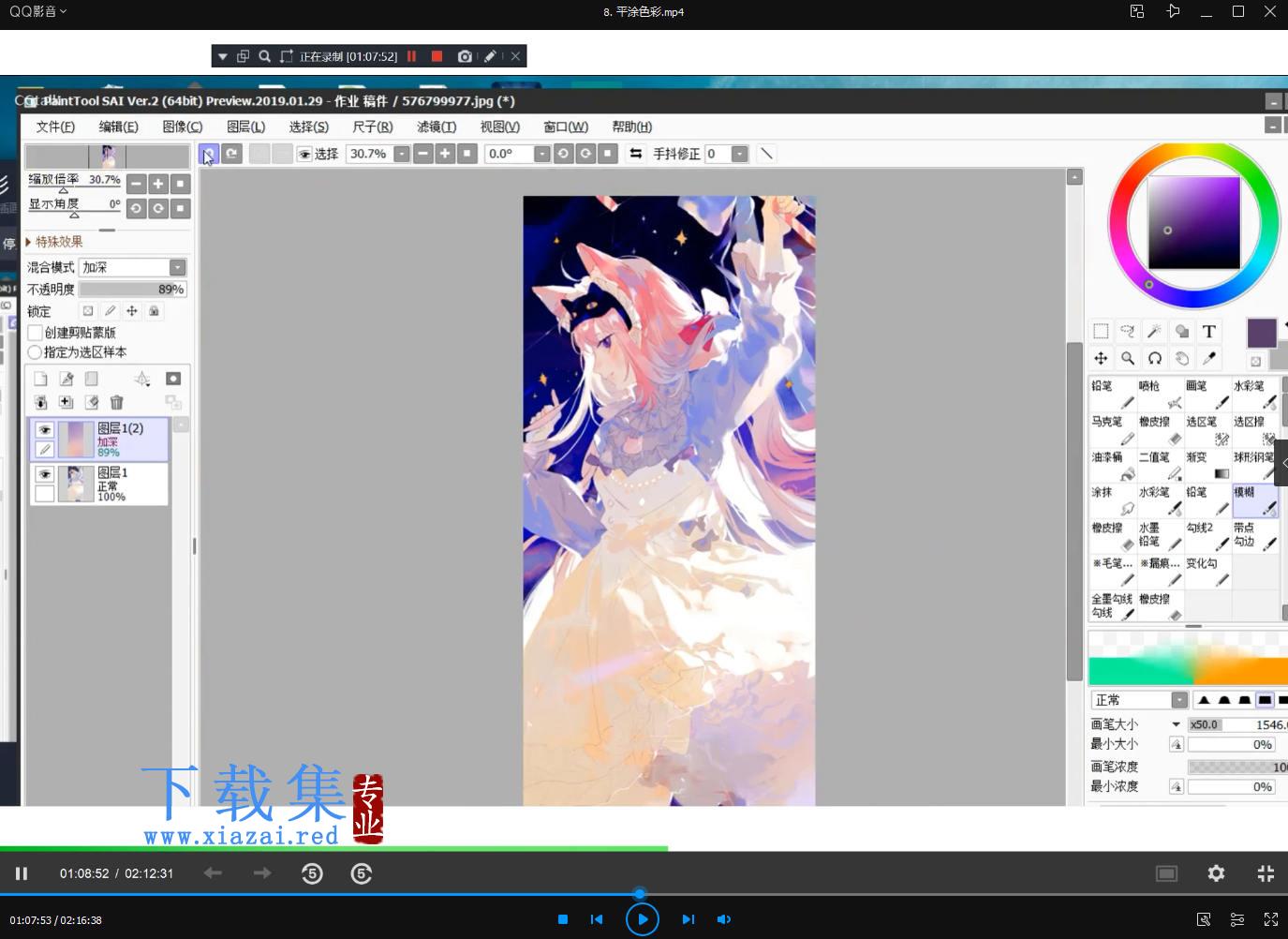
Task: Toggle lock painting pencil icon
Action: click(110, 310)
